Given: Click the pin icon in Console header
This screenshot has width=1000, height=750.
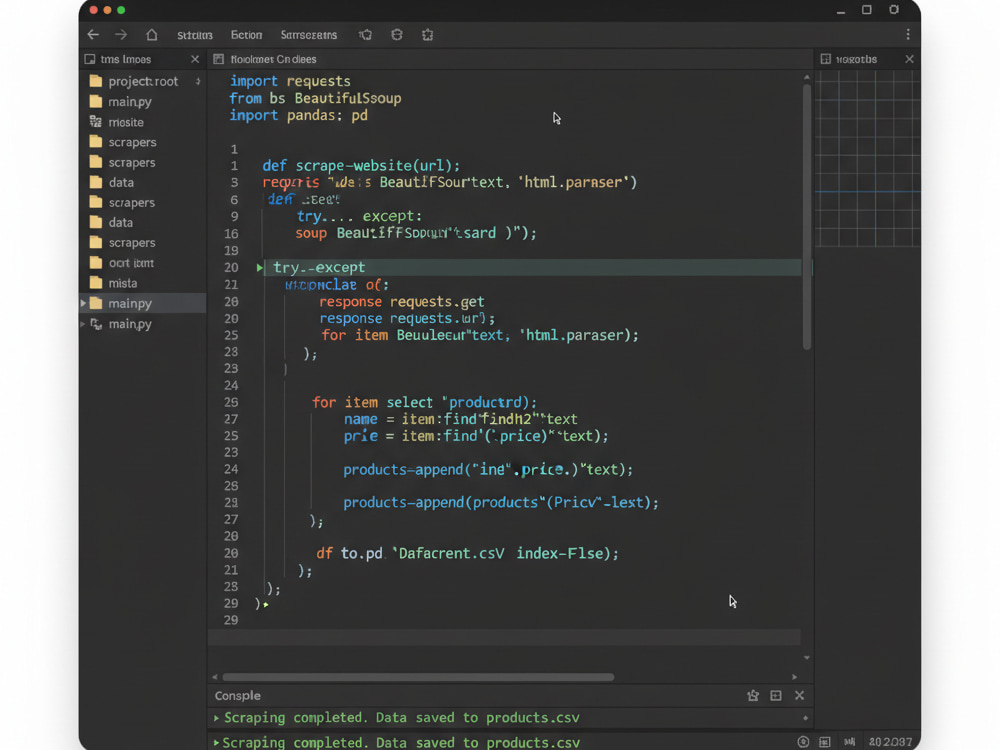Looking at the screenshot, I should (x=753, y=696).
